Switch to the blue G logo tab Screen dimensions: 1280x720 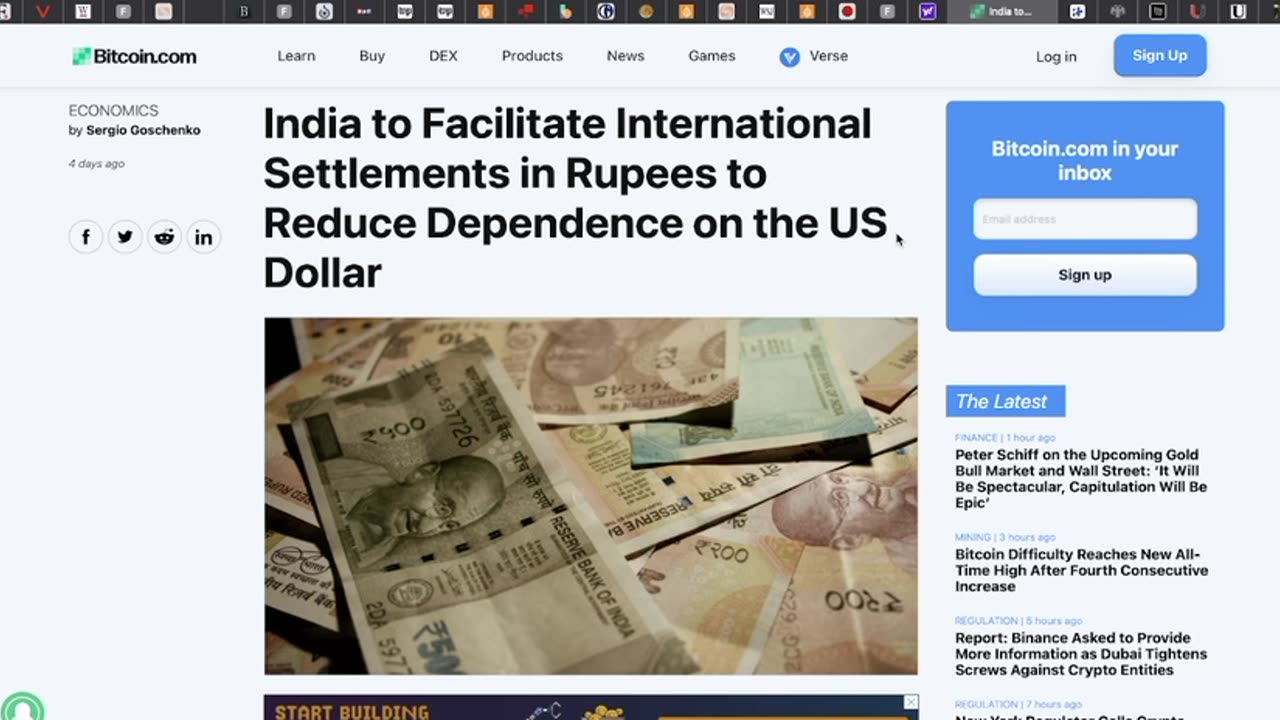[606, 12]
